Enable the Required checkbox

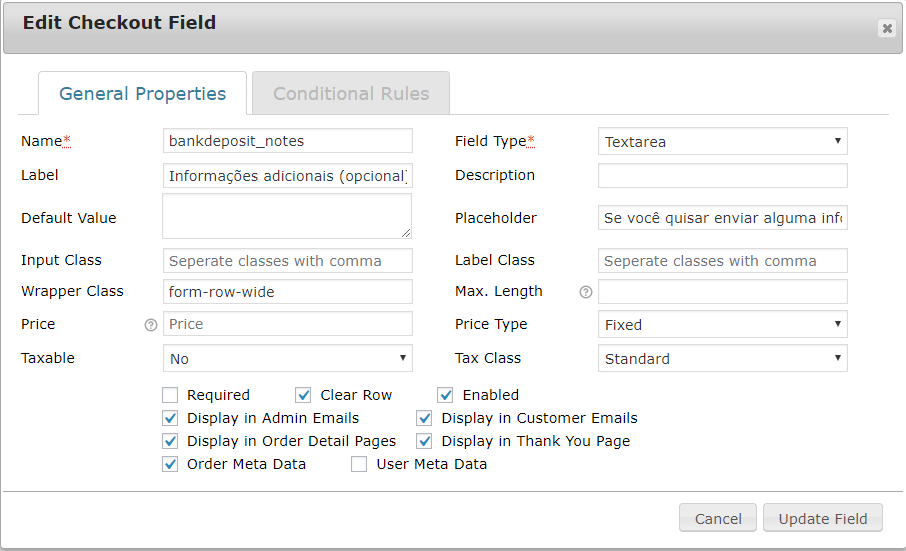pos(170,395)
